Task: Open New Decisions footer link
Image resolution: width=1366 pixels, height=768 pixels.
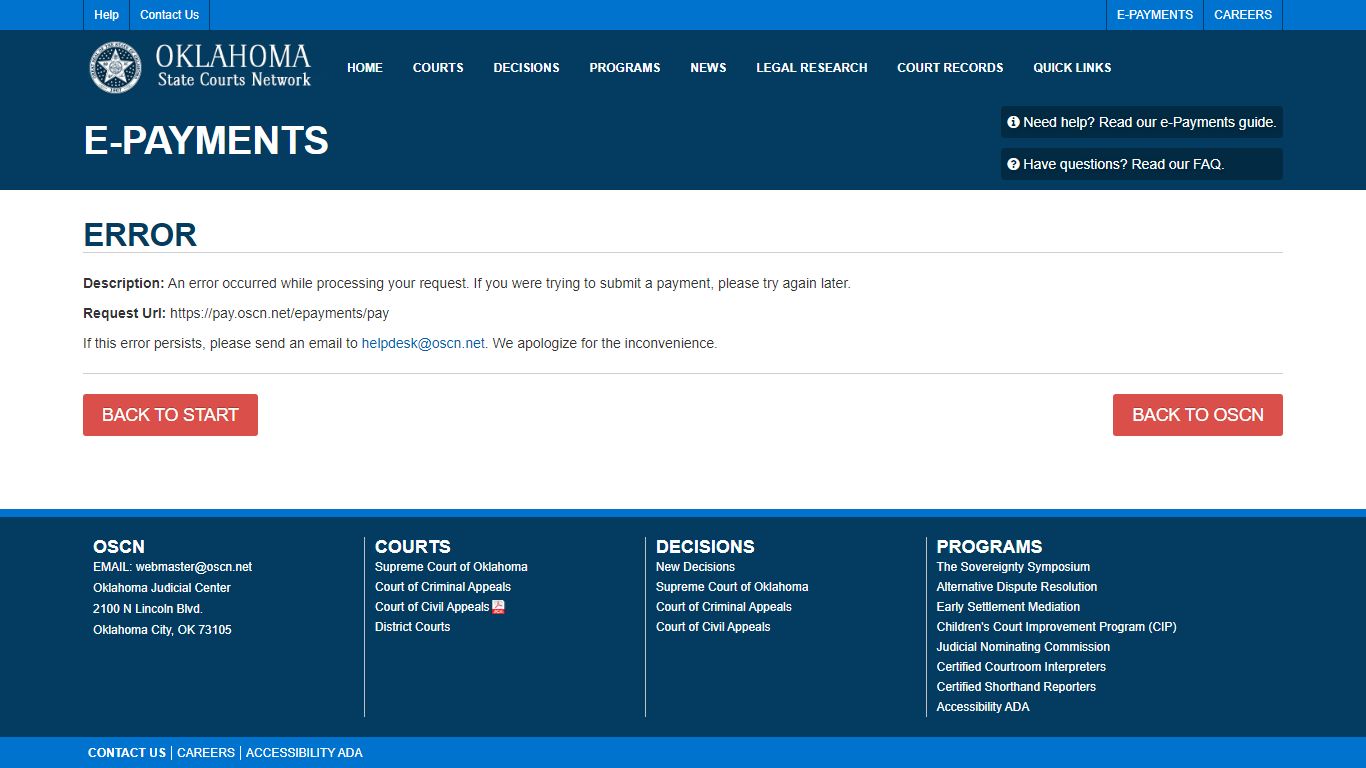Action: pos(695,567)
